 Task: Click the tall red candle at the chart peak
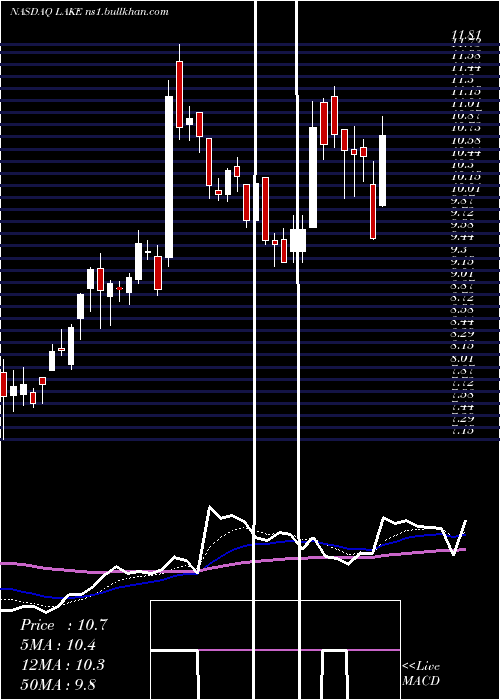point(179,94)
